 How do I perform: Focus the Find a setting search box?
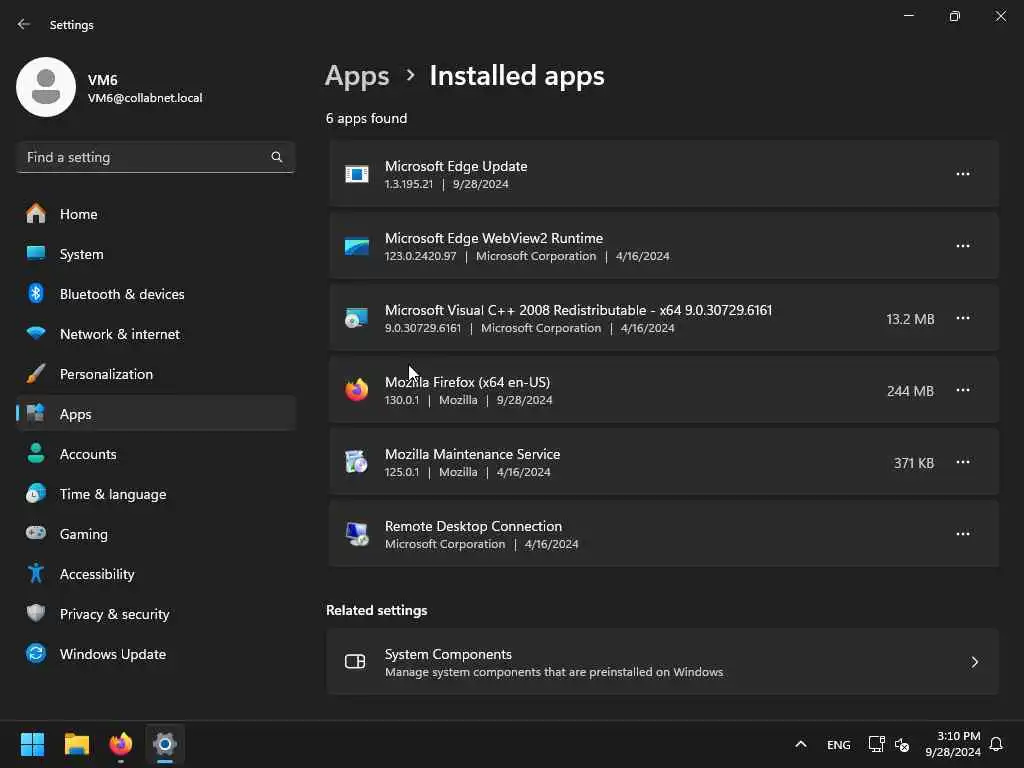[x=145, y=157]
